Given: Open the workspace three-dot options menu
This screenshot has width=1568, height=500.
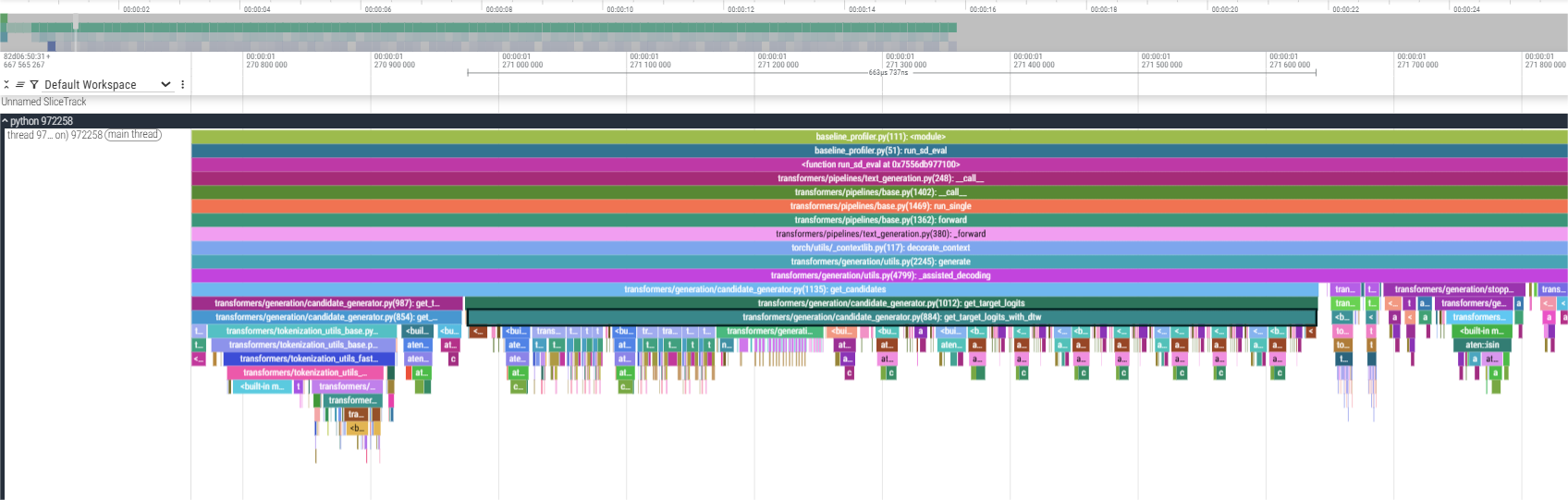Looking at the screenshot, I should (182, 84).
